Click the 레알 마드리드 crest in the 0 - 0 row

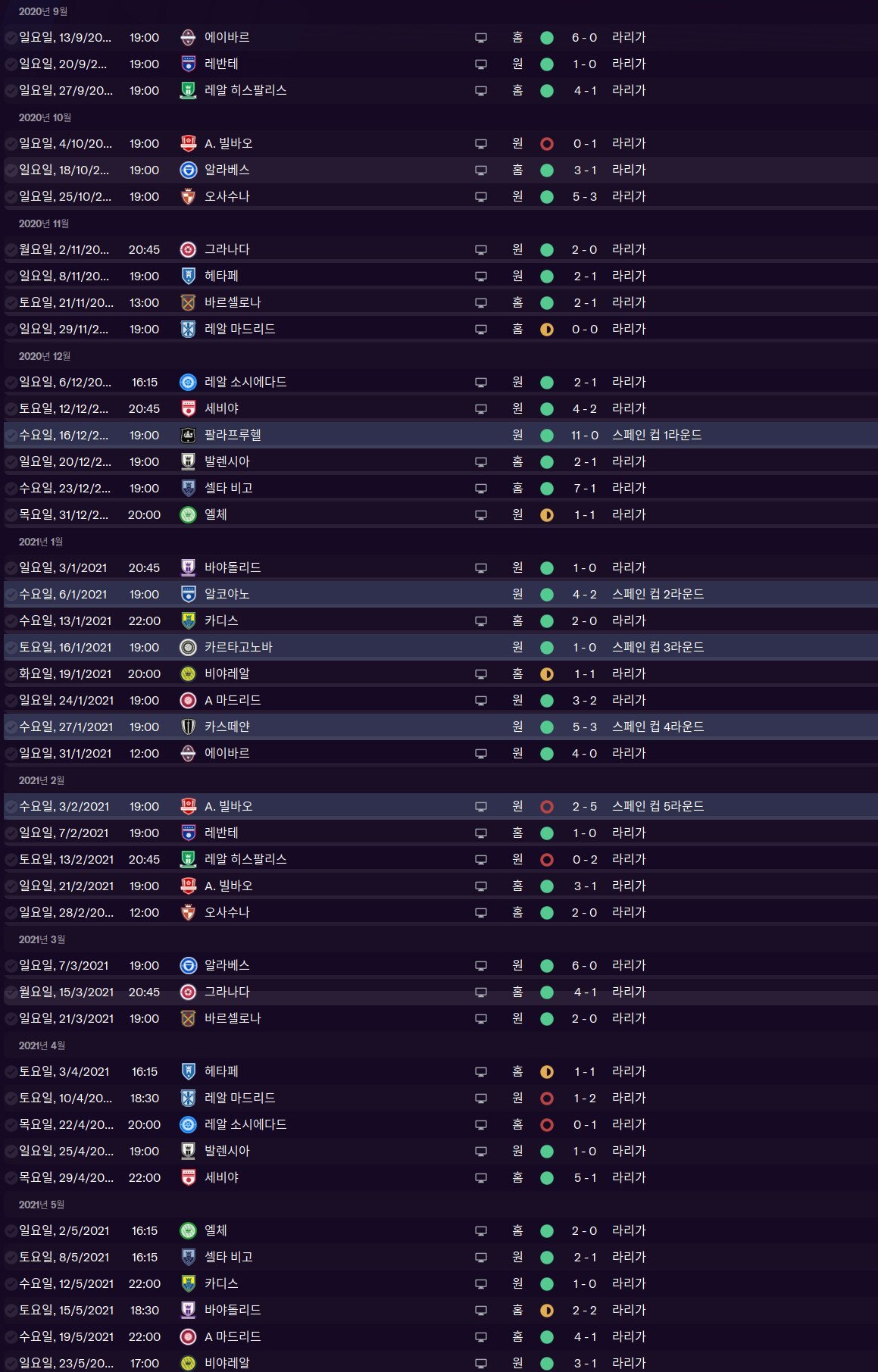point(188,329)
